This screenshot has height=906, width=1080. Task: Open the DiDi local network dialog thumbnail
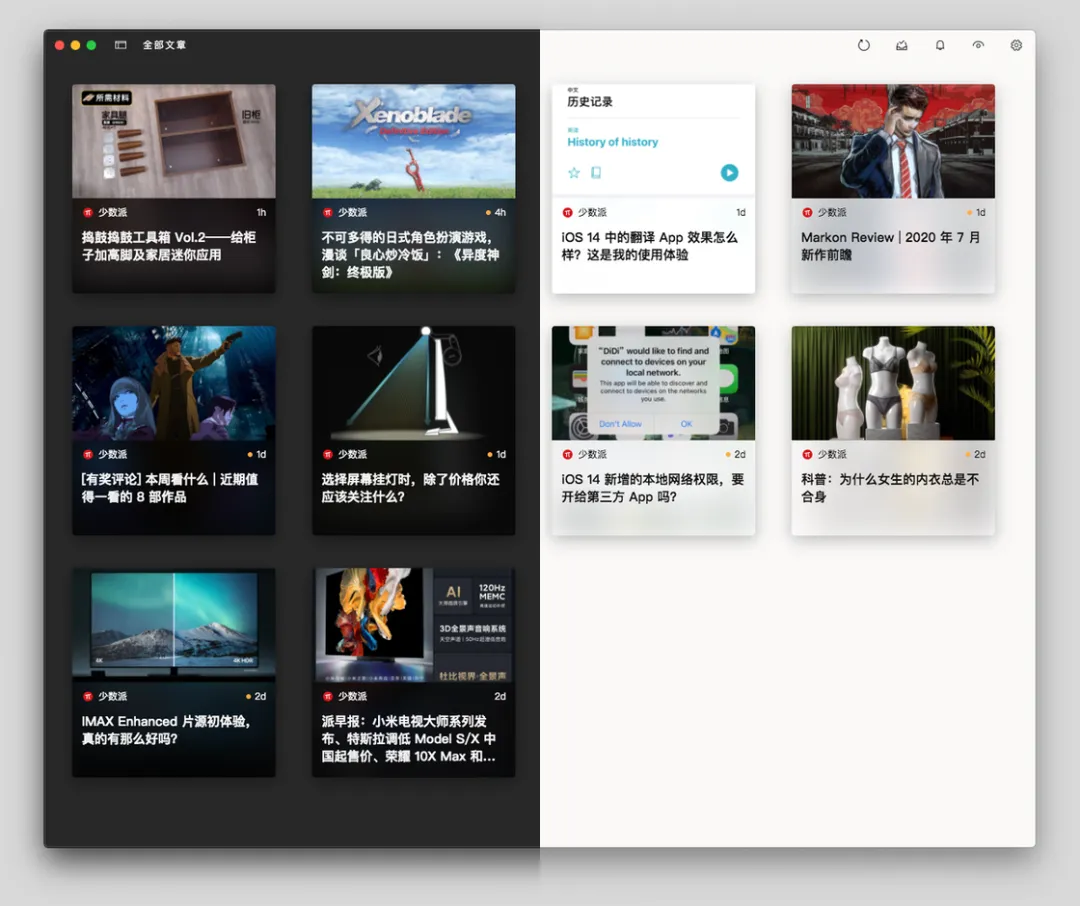(x=653, y=383)
